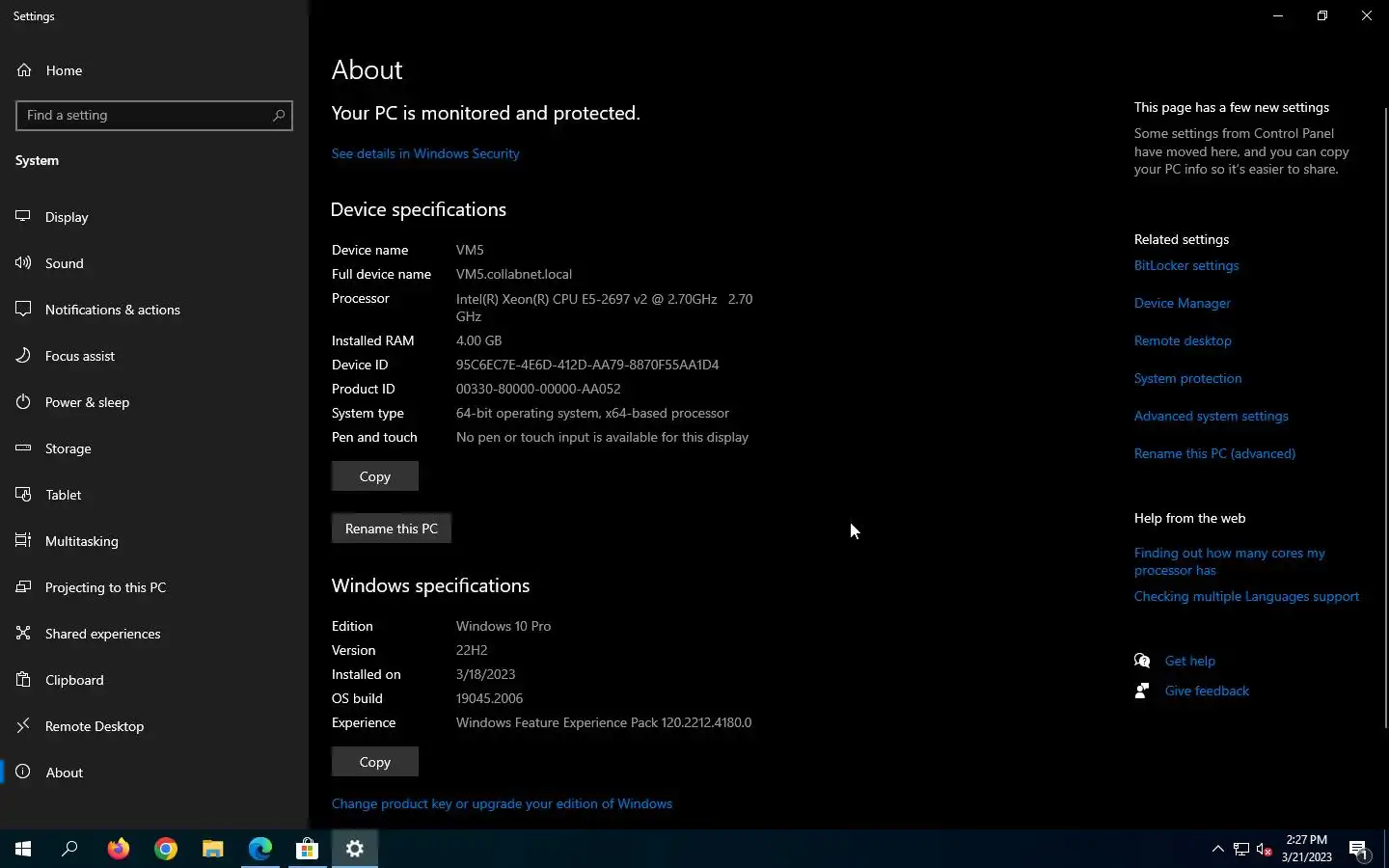1389x868 pixels.
Task: Click the OS build value 19045.2006
Action: 489,698
